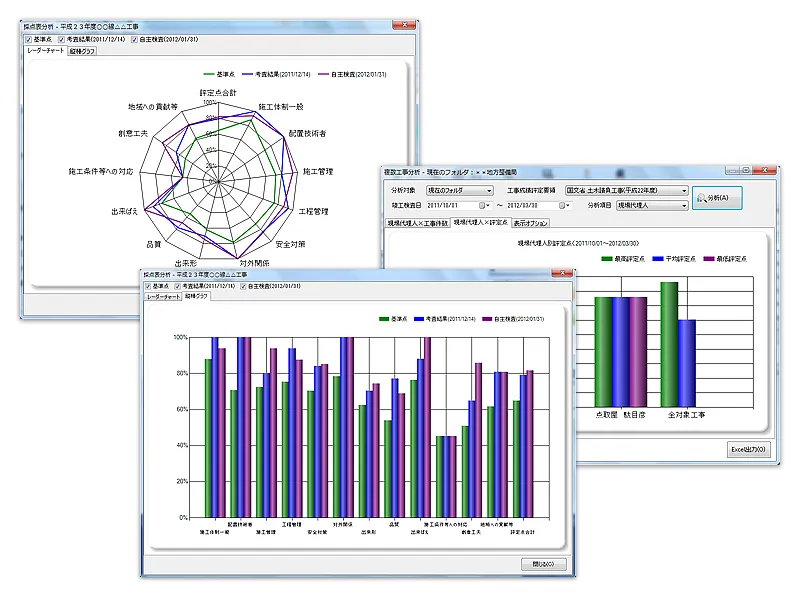Close the 複数工事分析 window
Screen dimensions: 800x600
(764, 170)
